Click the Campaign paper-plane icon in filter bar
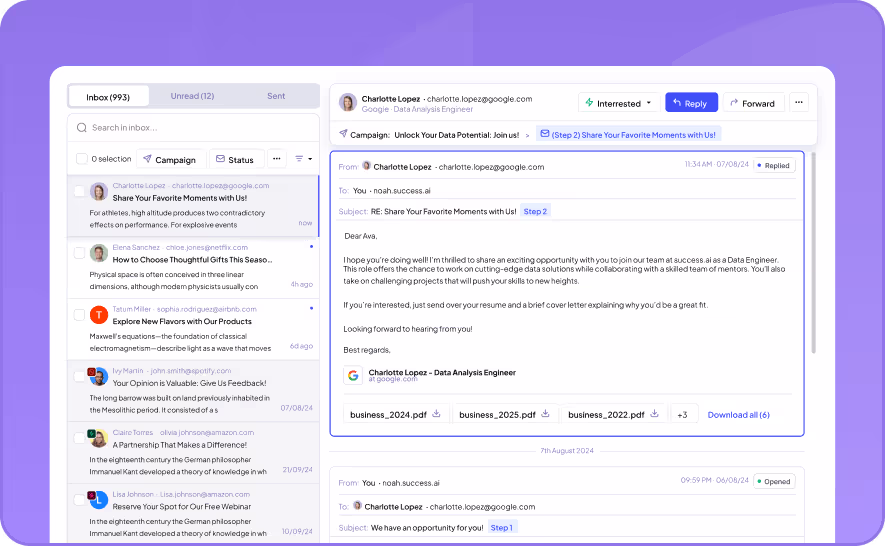This screenshot has height=546, width=885. (147, 159)
